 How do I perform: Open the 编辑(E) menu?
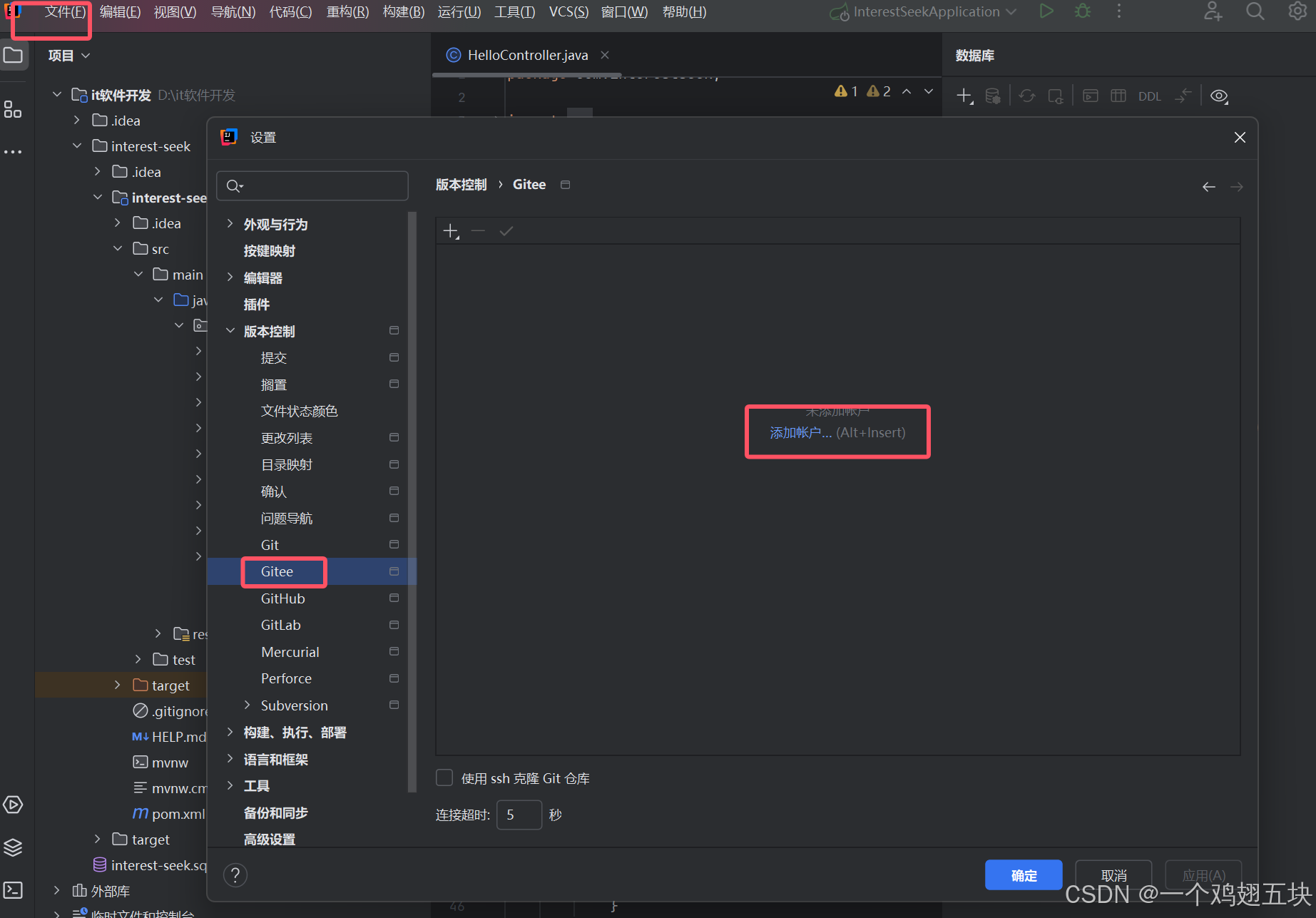click(120, 12)
